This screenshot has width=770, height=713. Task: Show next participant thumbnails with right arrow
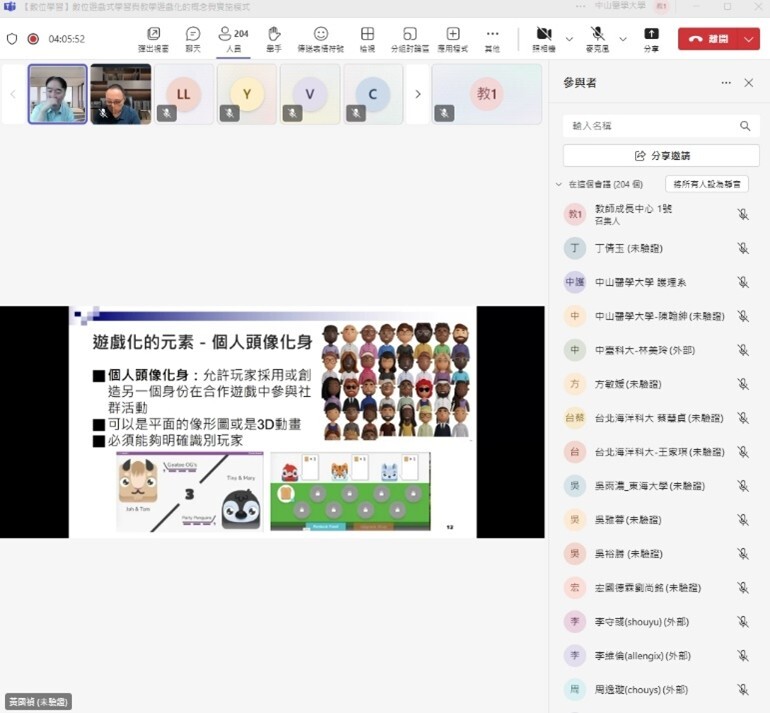[x=418, y=94]
